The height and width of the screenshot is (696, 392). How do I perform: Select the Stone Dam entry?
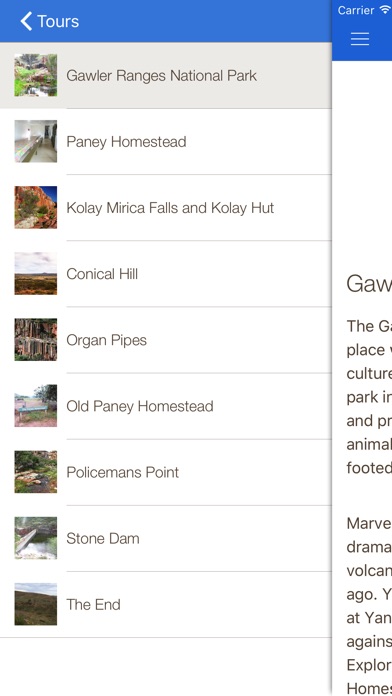166,538
